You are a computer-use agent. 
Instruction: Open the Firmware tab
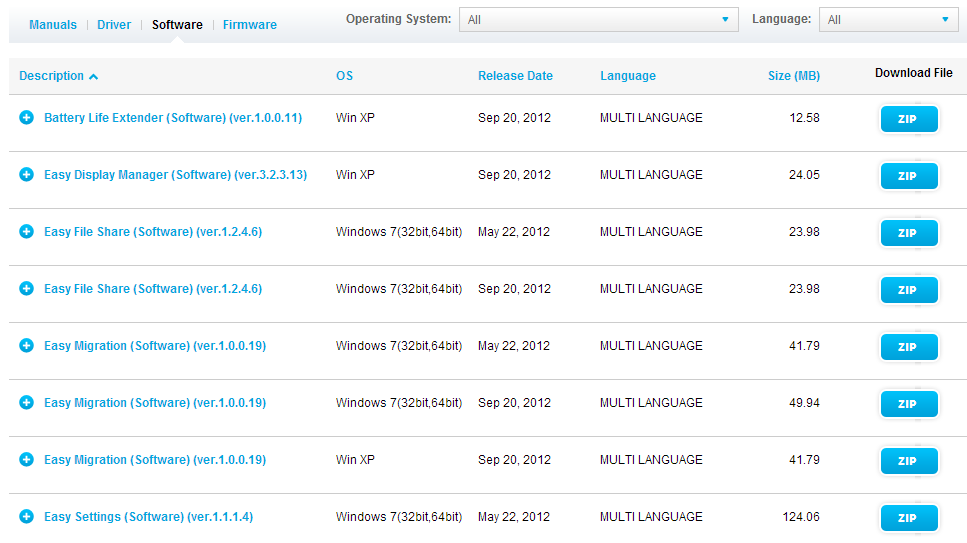point(250,25)
